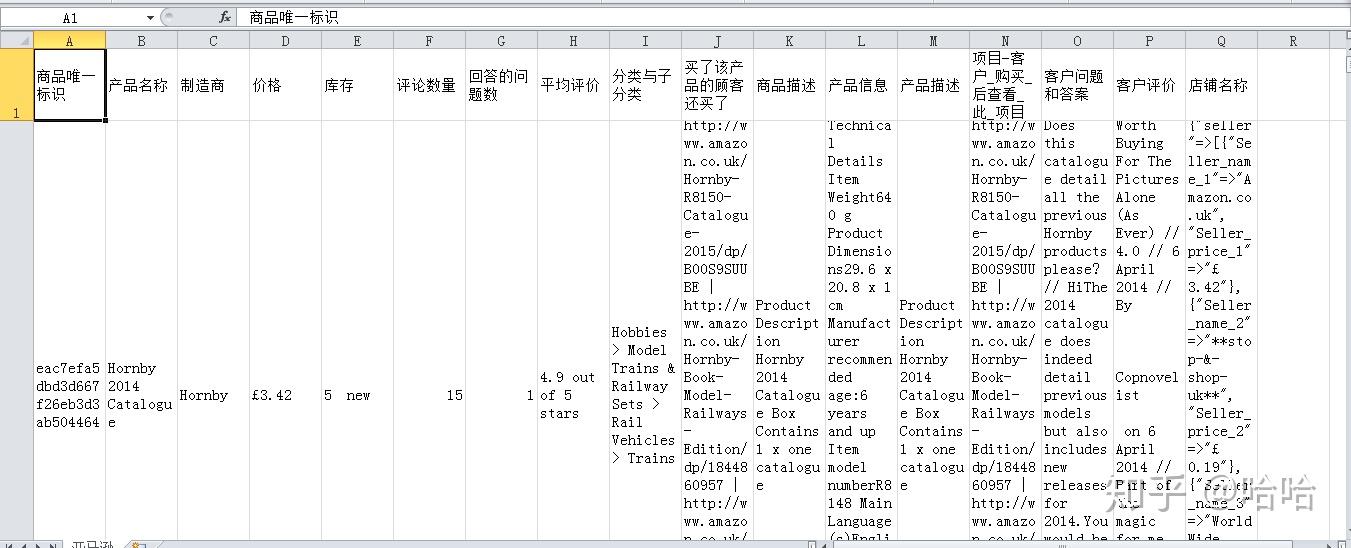The width and height of the screenshot is (1351, 548).
Task: Click the 制造商 header cell
Action: [213, 85]
